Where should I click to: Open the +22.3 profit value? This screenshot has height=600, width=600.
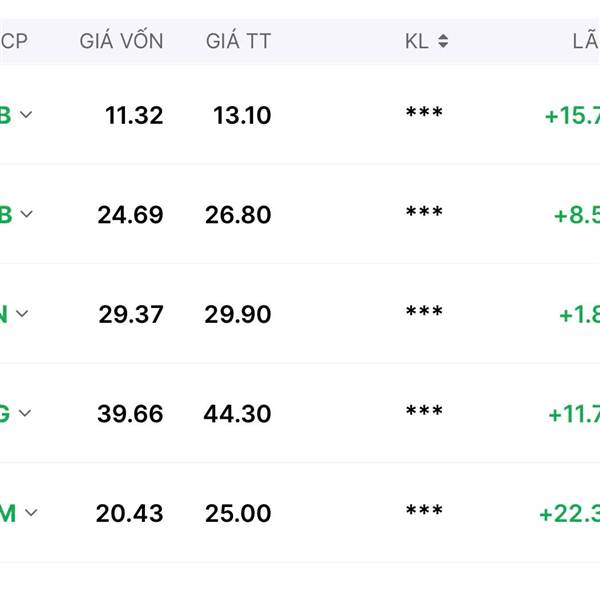point(570,514)
